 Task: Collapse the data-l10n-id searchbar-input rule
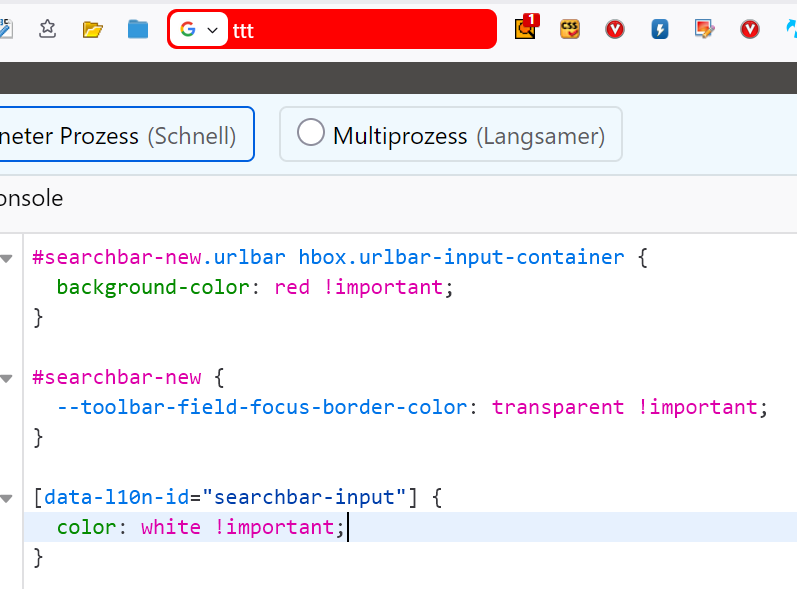7,498
